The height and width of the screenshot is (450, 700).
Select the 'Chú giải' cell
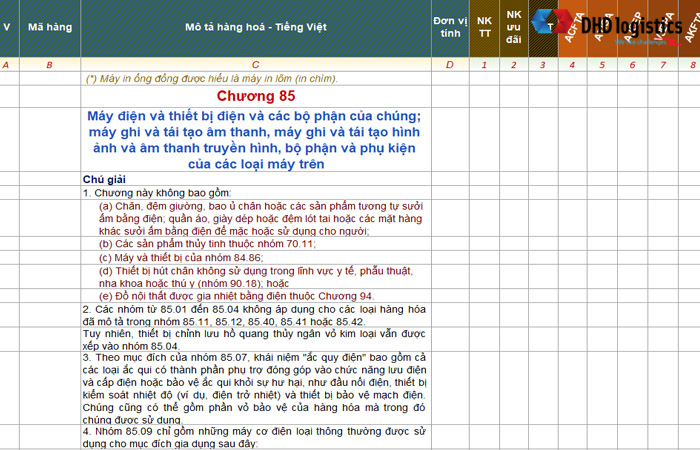256,179
